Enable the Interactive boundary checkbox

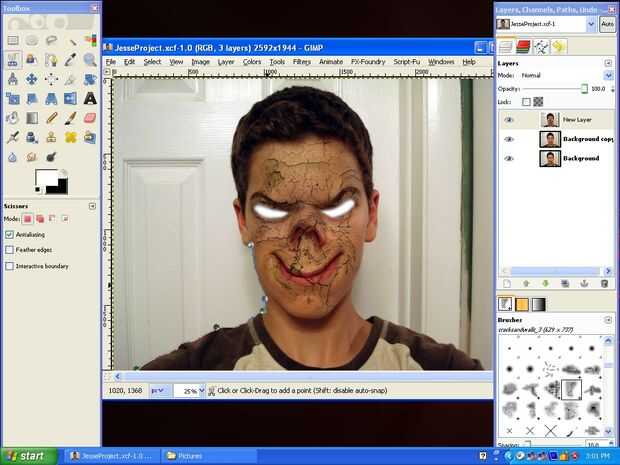[9, 266]
